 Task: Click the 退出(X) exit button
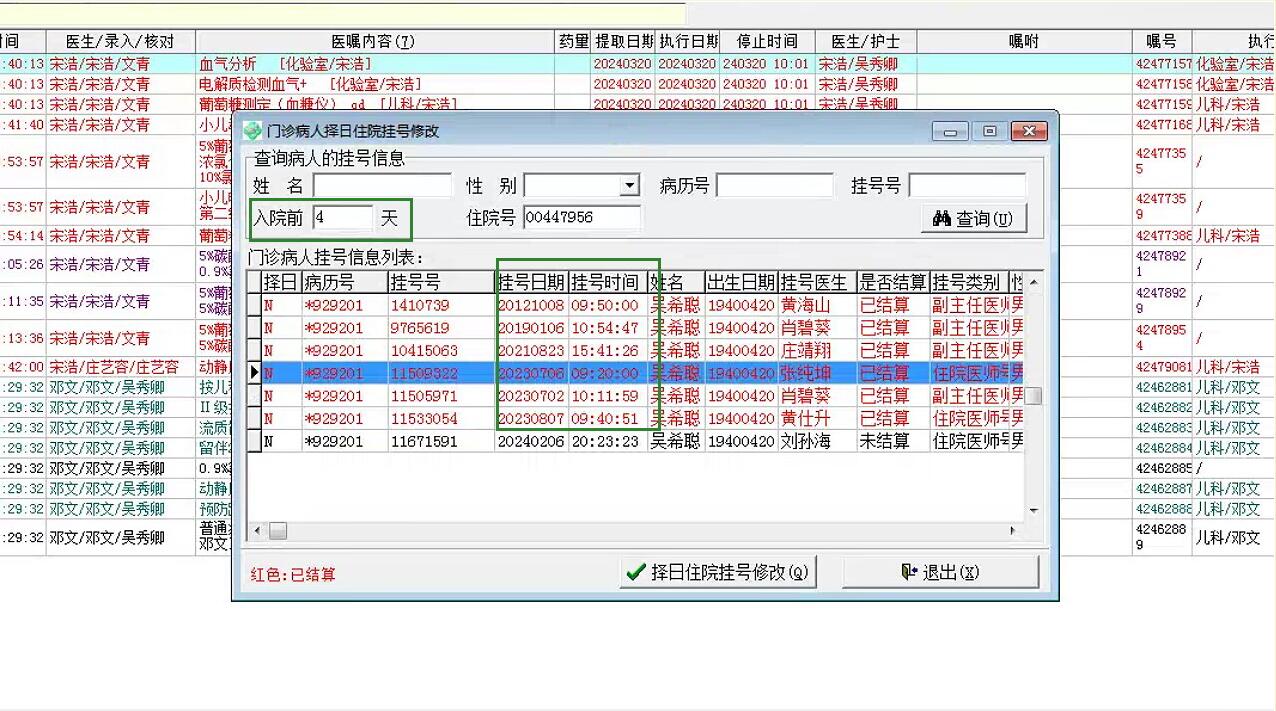940,572
